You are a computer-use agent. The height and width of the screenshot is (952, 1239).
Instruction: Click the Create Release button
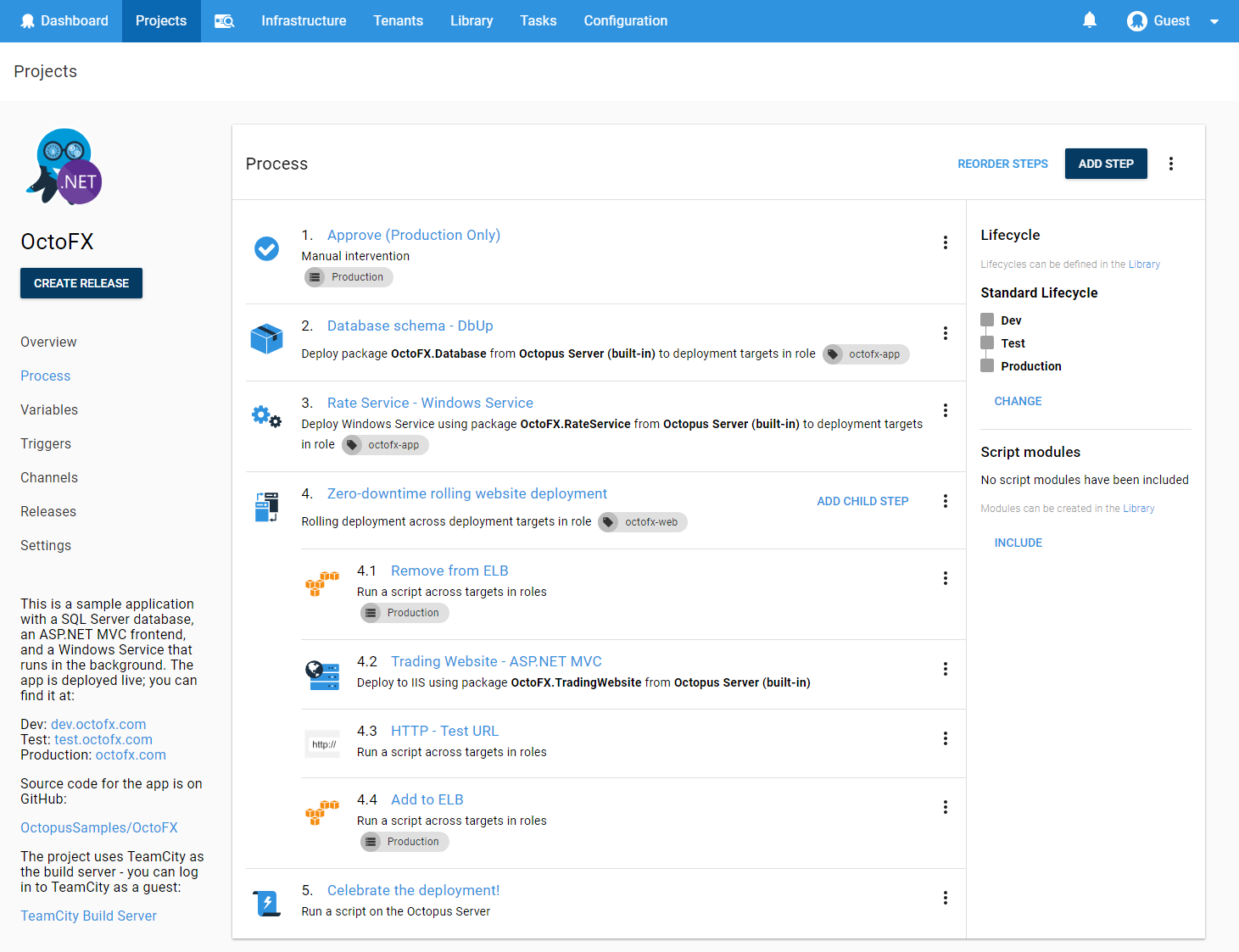coord(81,283)
